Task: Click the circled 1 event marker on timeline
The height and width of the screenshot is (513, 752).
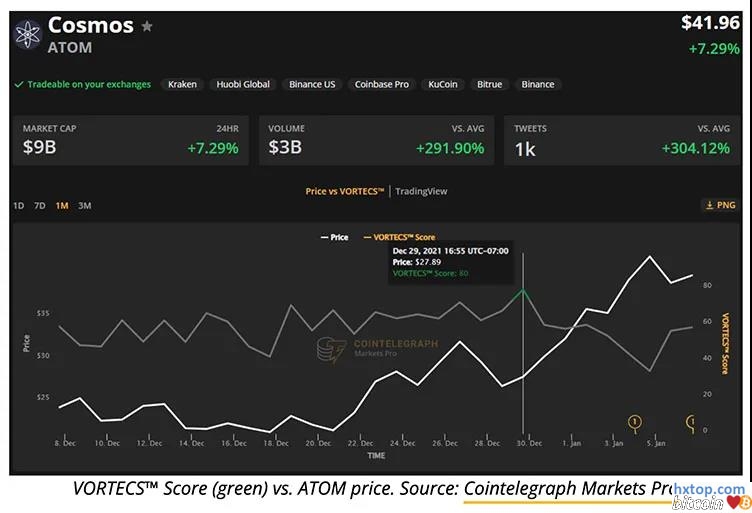Action: pyautogui.click(x=634, y=421)
